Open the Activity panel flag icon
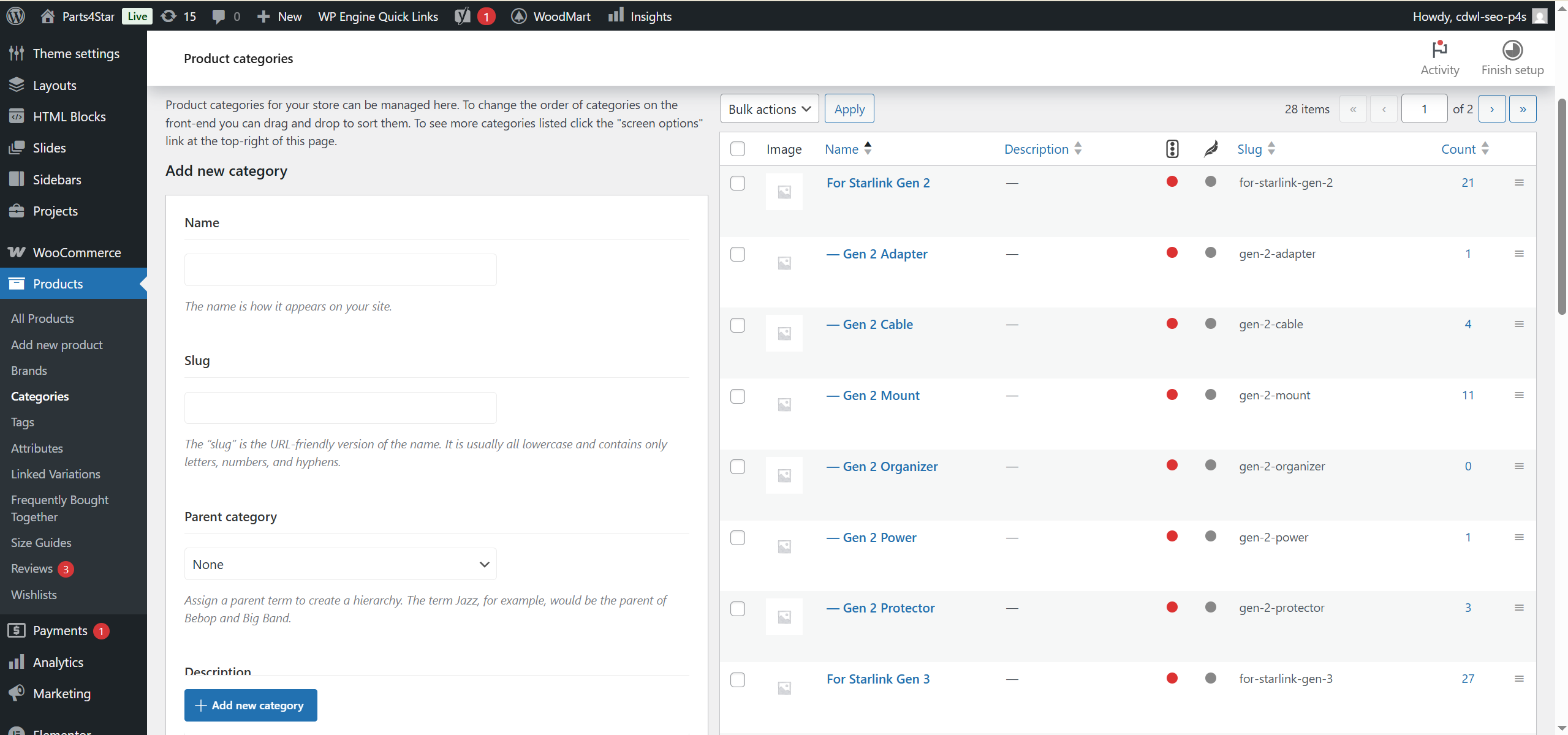Screen dimensions: 1568x735 point(1439,49)
